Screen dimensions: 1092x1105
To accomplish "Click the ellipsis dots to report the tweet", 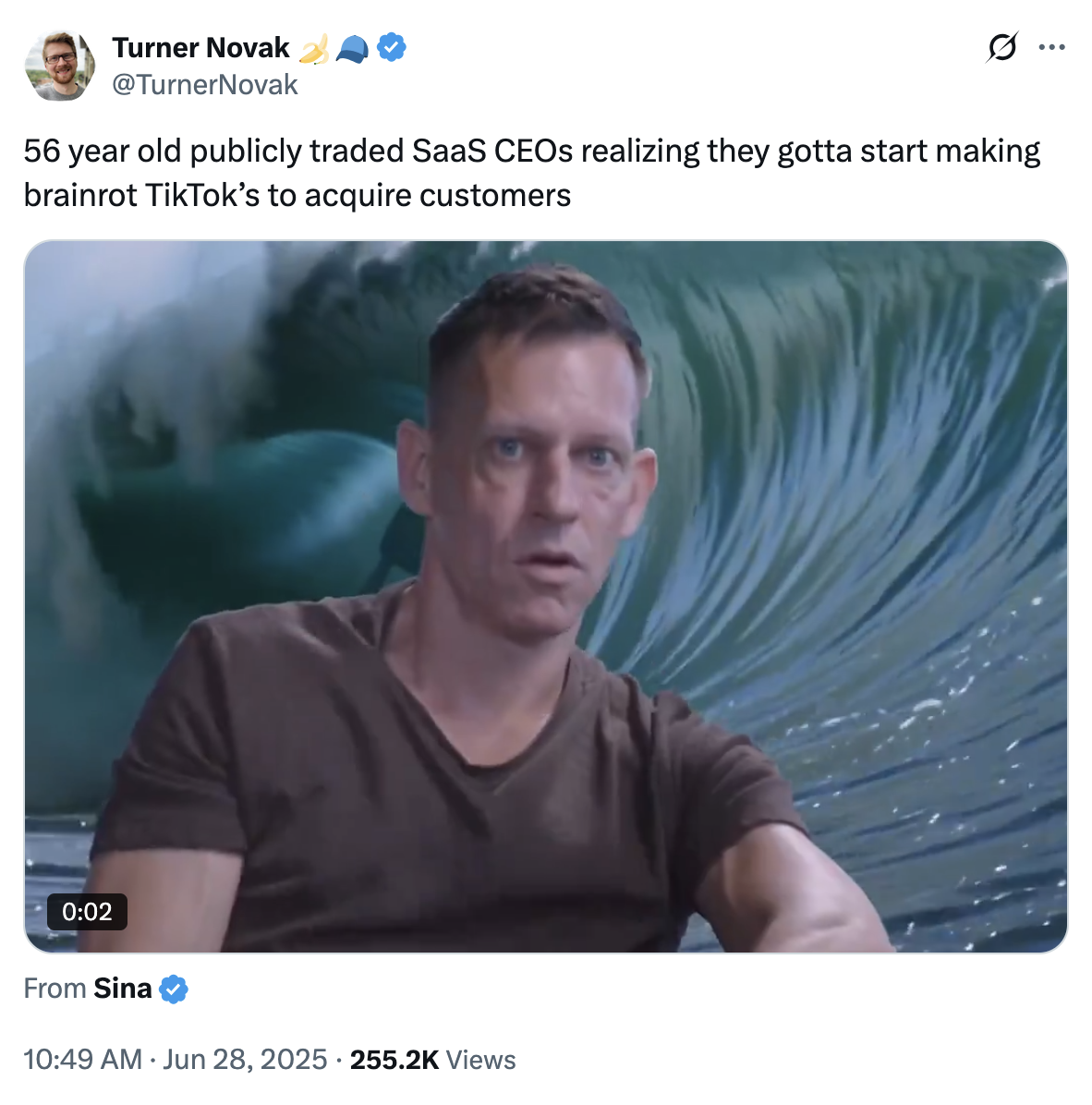I will click(x=1053, y=47).
